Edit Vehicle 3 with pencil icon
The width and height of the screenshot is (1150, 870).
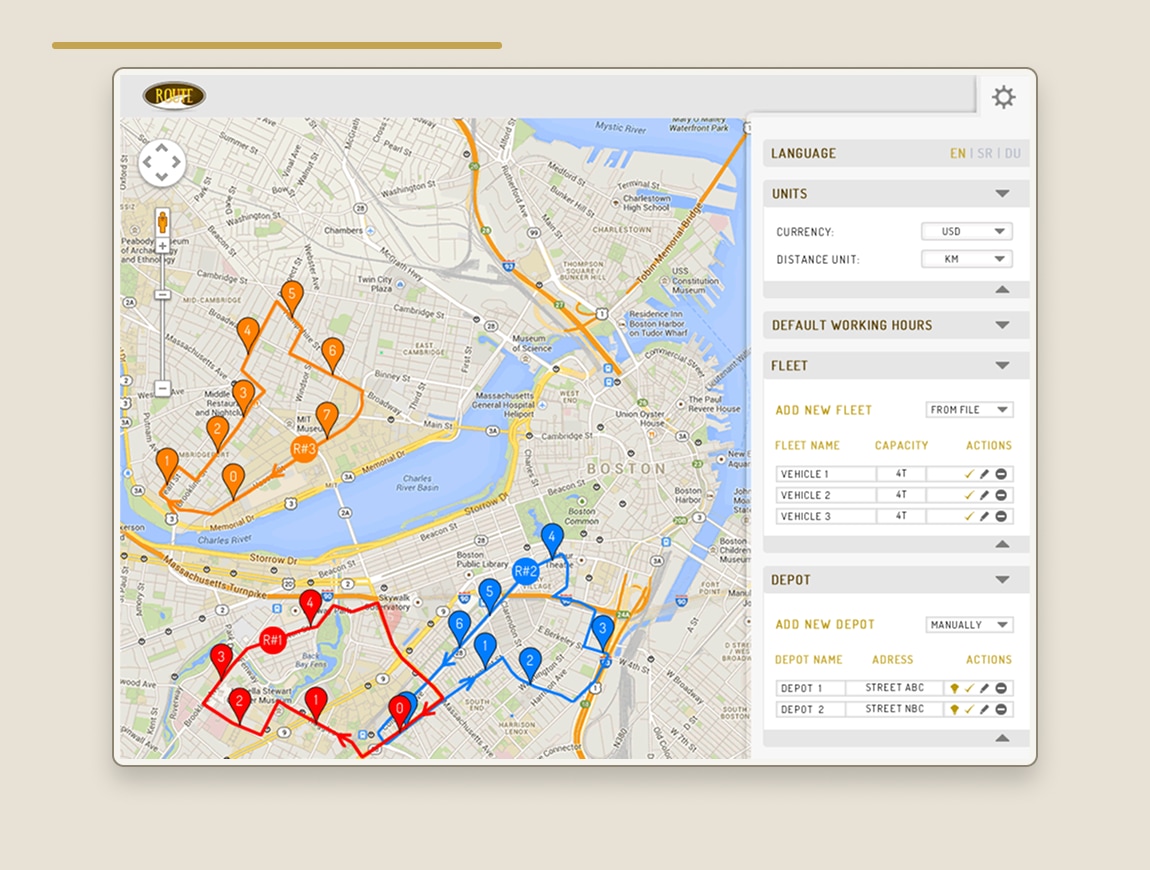(984, 516)
